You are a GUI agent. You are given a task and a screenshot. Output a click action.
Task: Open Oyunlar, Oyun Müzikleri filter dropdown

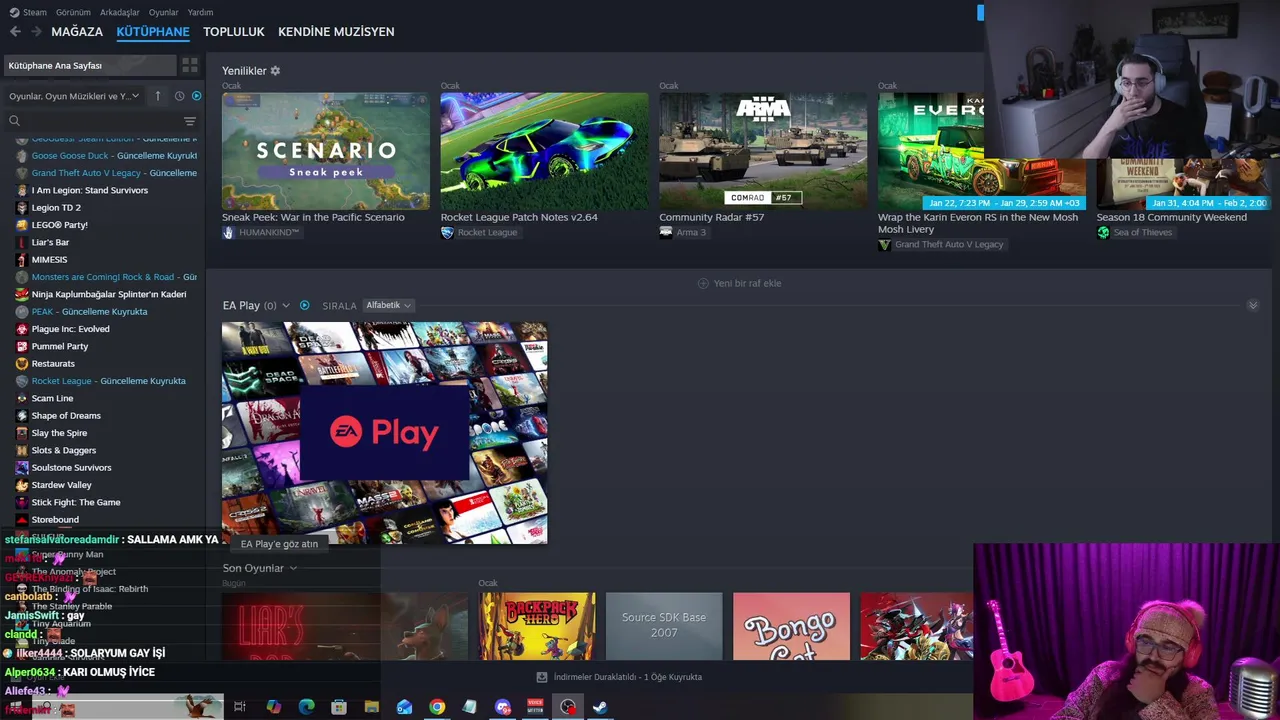[x=74, y=96]
